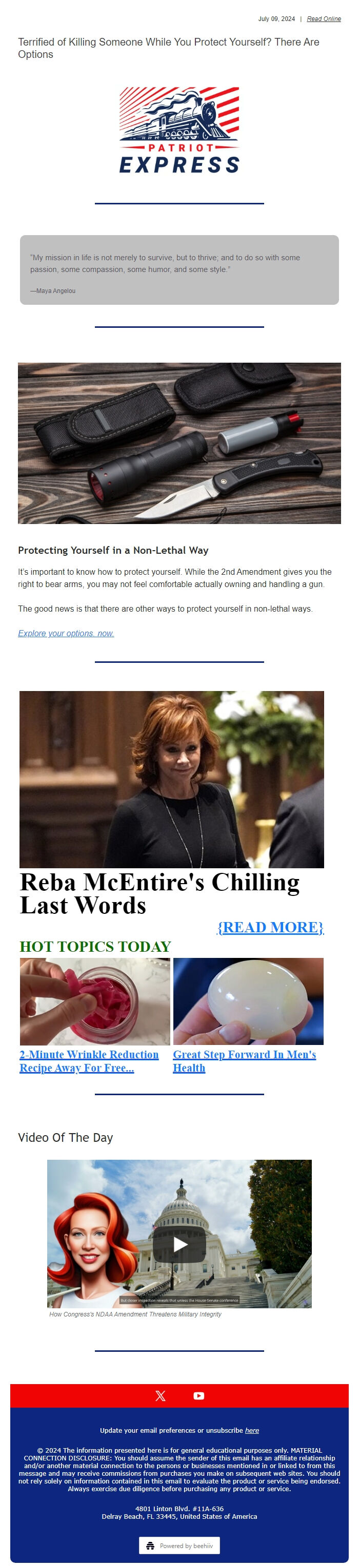The image size is (359, 1568).
Task: Click 'Reba McEntire's Chilling Last Words' headline
Action: 159,893
